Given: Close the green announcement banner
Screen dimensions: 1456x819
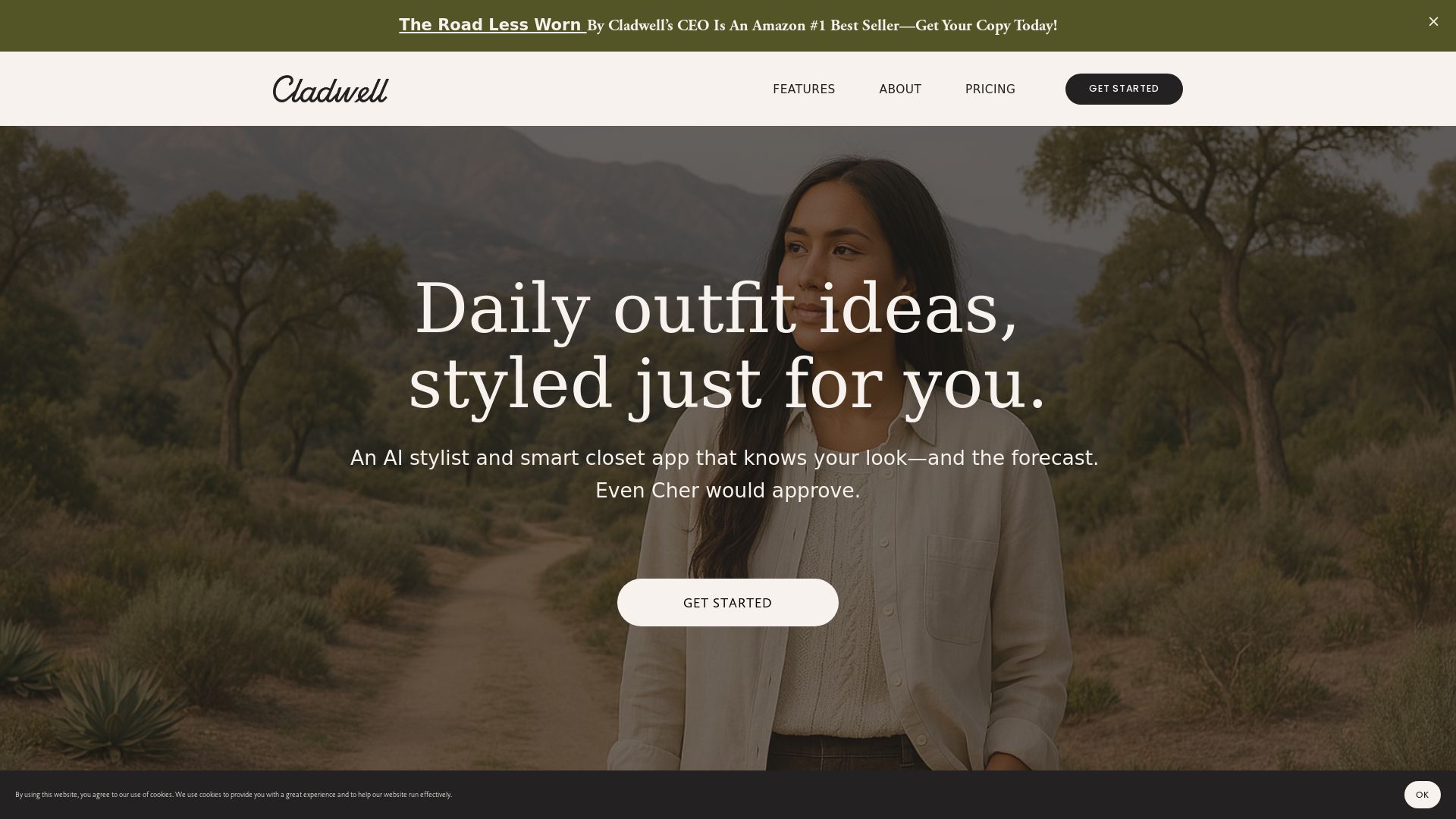Looking at the screenshot, I should pos(1432,22).
